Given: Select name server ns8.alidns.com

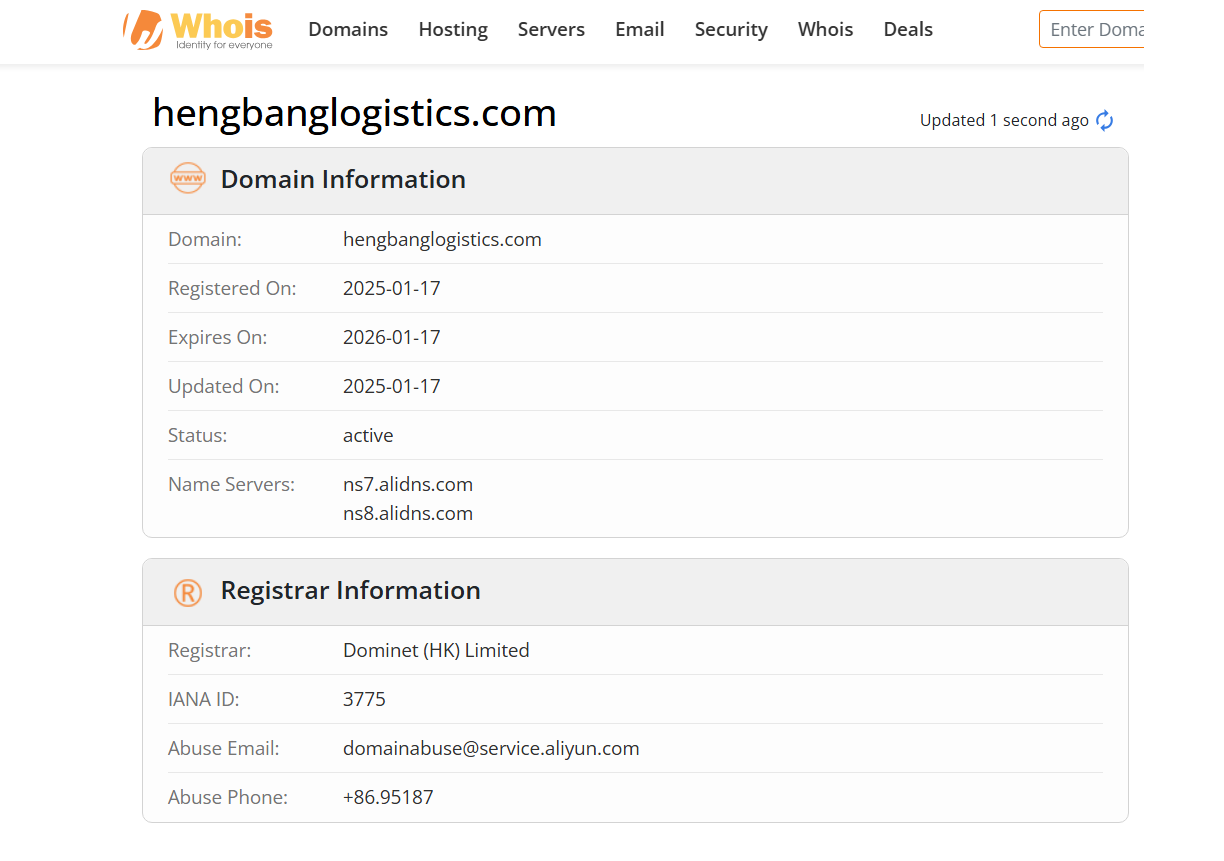Looking at the screenshot, I should click(x=408, y=513).
